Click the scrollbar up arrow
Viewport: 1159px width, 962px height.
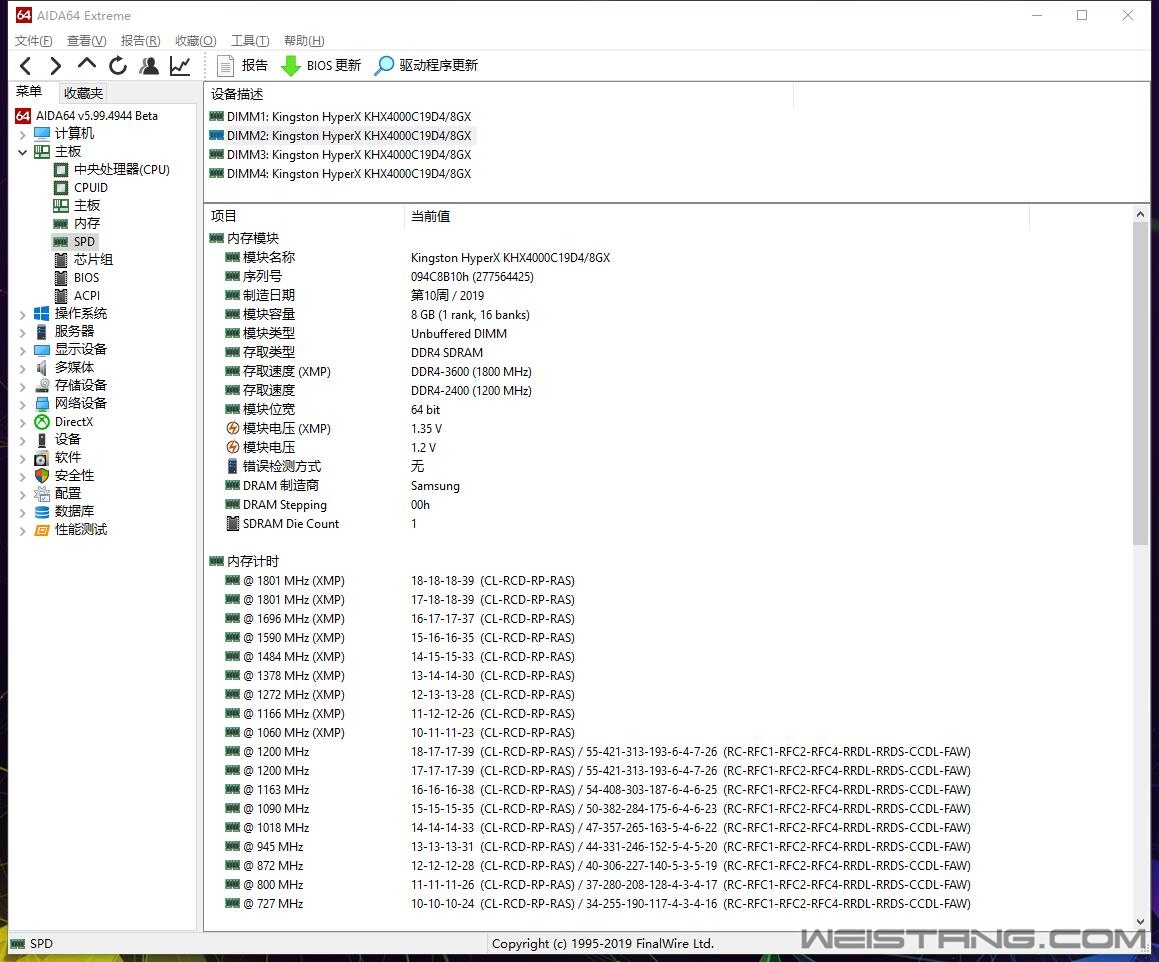(x=1141, y=214)
